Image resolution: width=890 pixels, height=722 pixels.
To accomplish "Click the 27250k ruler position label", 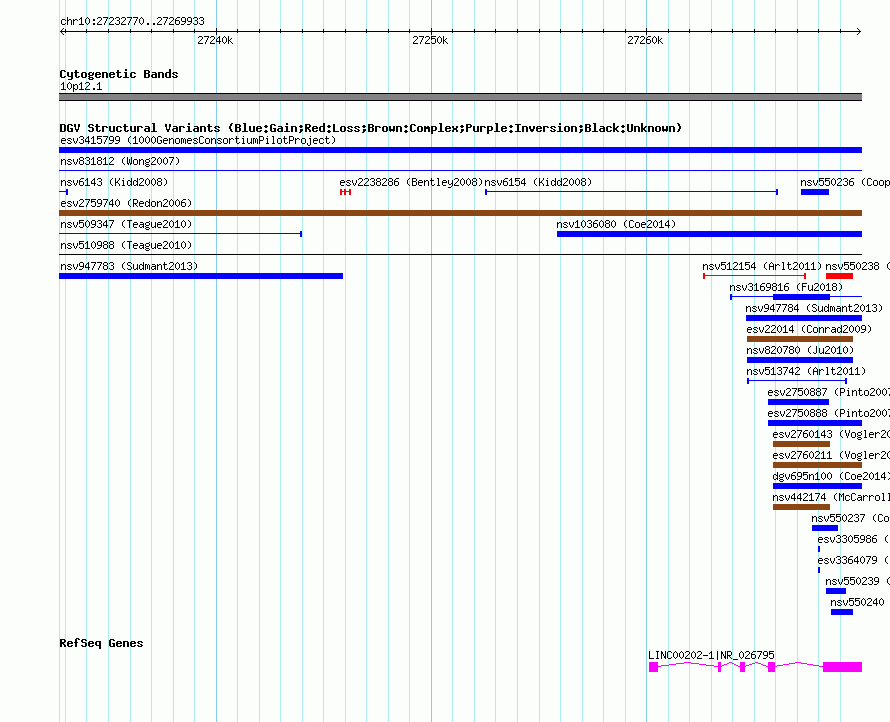I will 430,40.
